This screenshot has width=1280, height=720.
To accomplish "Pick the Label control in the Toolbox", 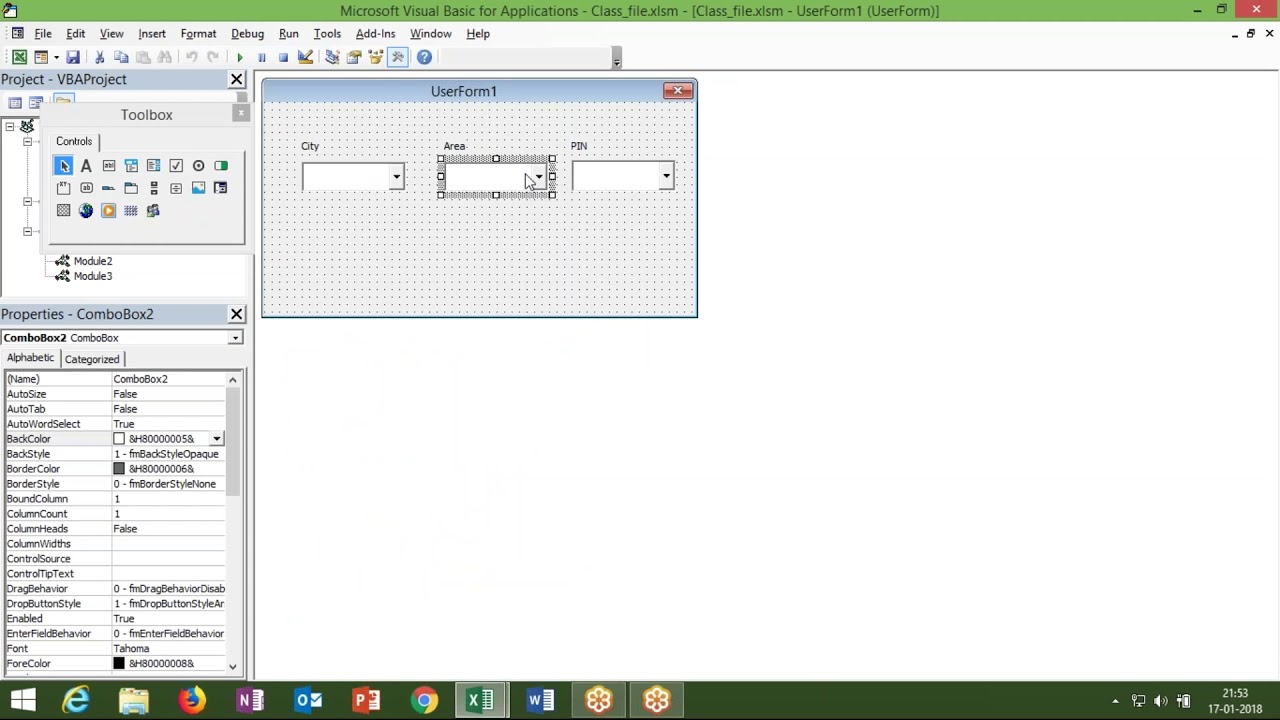I will [86, 166].
